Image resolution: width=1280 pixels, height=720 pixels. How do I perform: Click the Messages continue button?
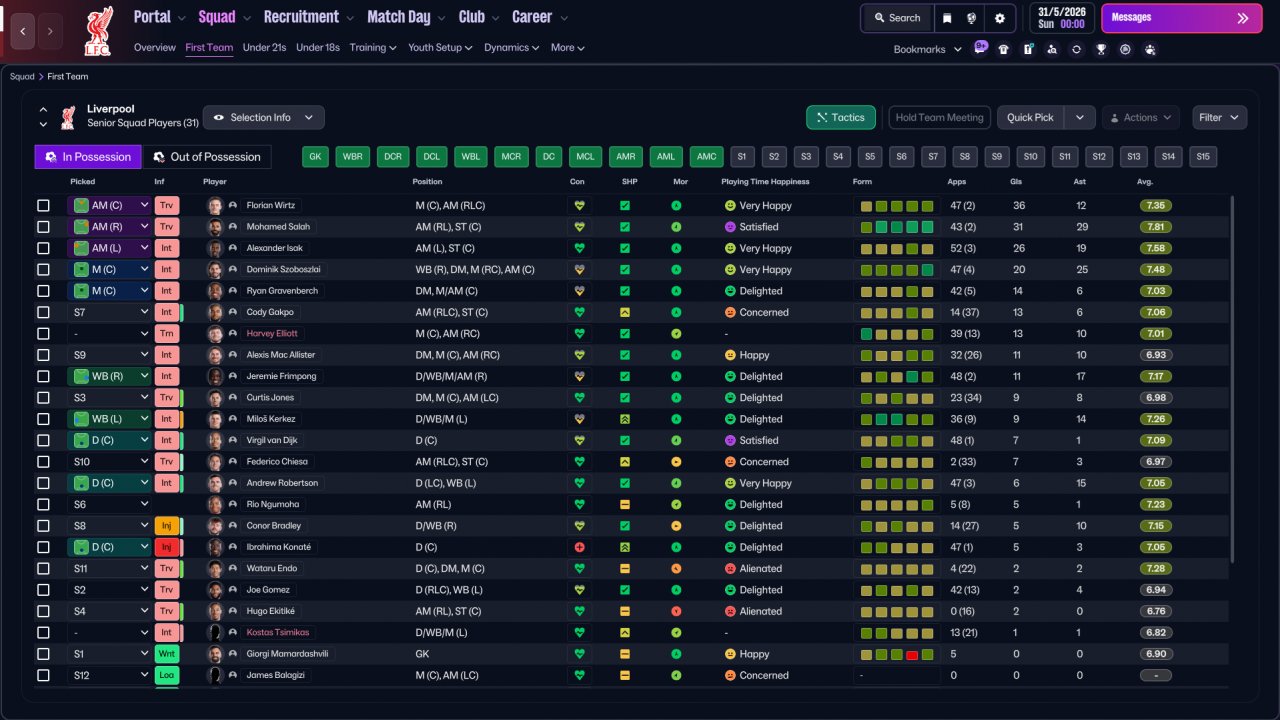pyautogui.click(x=1181, y=18)
